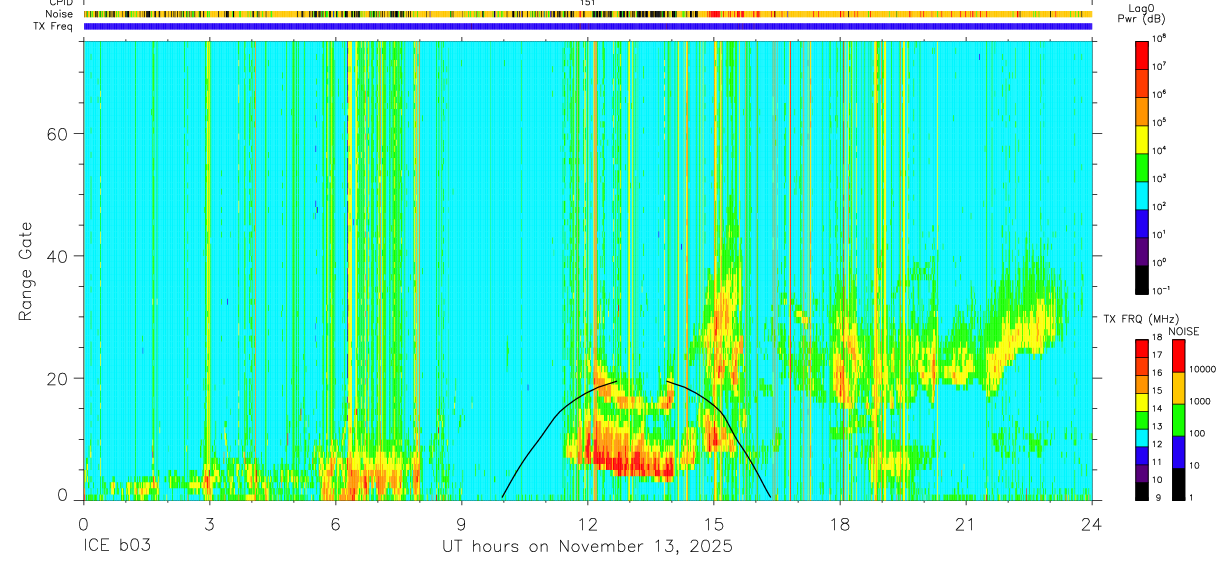1228x567 pixels.
Task: Click the red high-power echo near hour 13
Action: [633, 463]
